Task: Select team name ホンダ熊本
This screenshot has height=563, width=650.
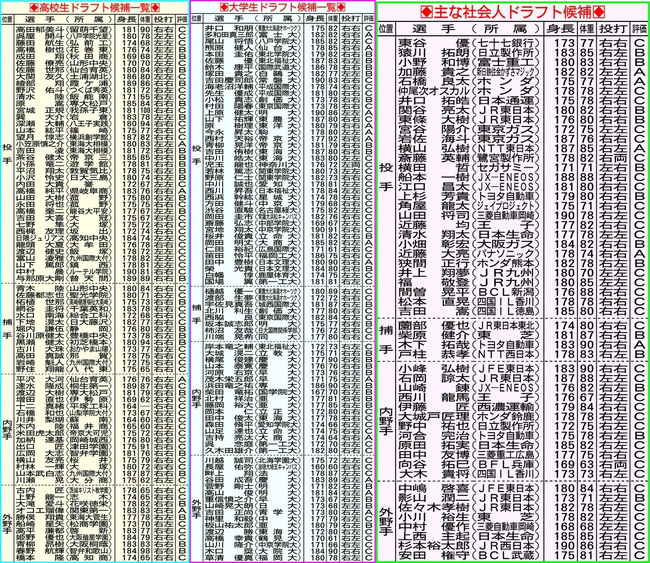Action: tap(506, 263)
